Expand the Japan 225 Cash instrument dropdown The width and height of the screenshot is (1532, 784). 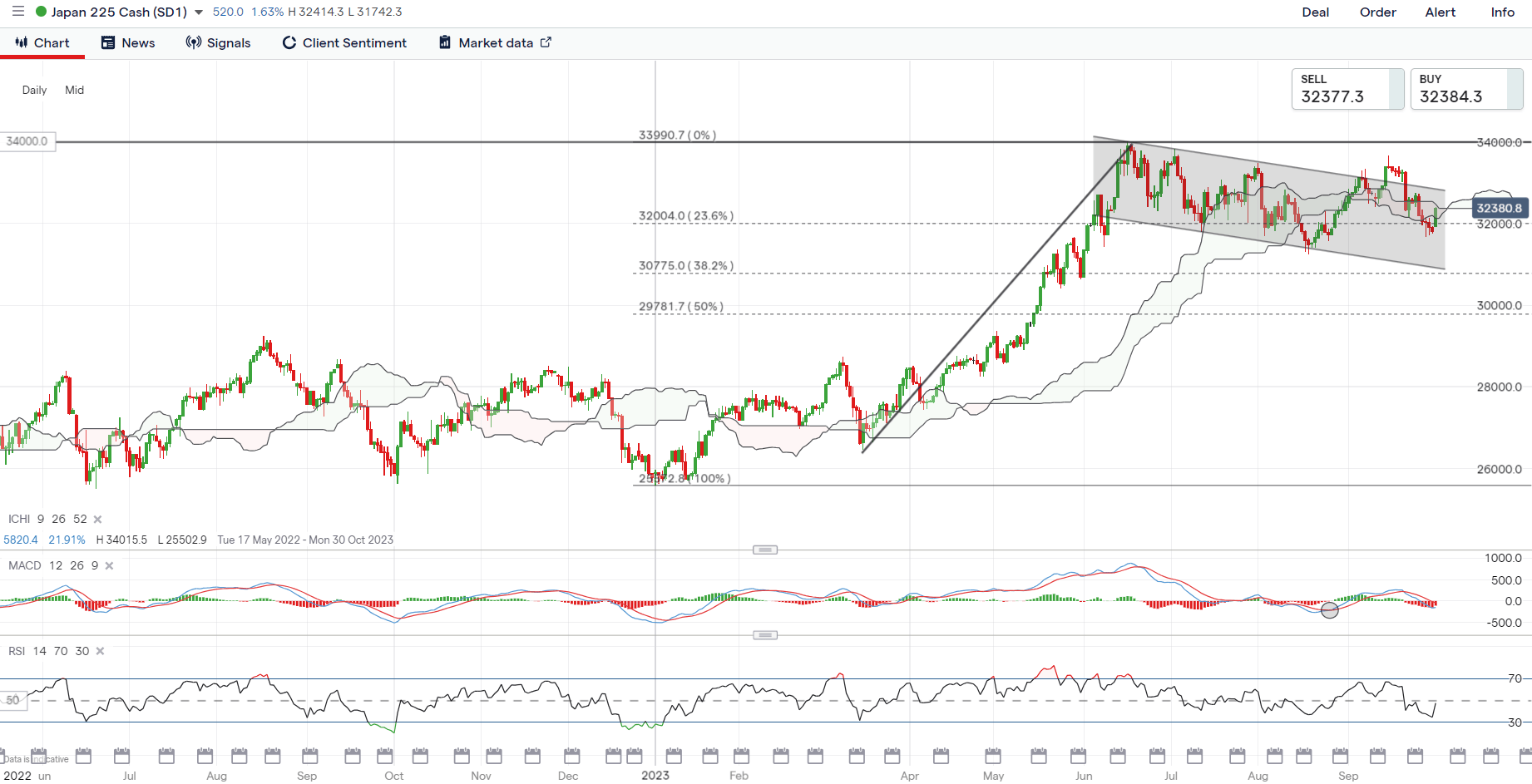pyautogui.click(x=198, y=12)
